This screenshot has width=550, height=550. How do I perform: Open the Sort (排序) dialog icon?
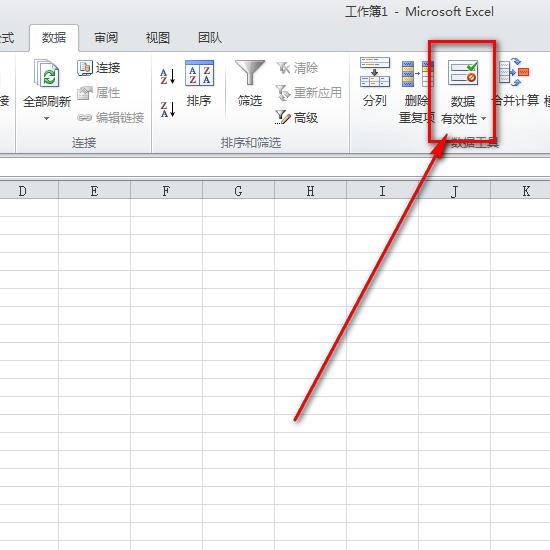(199, 73)
